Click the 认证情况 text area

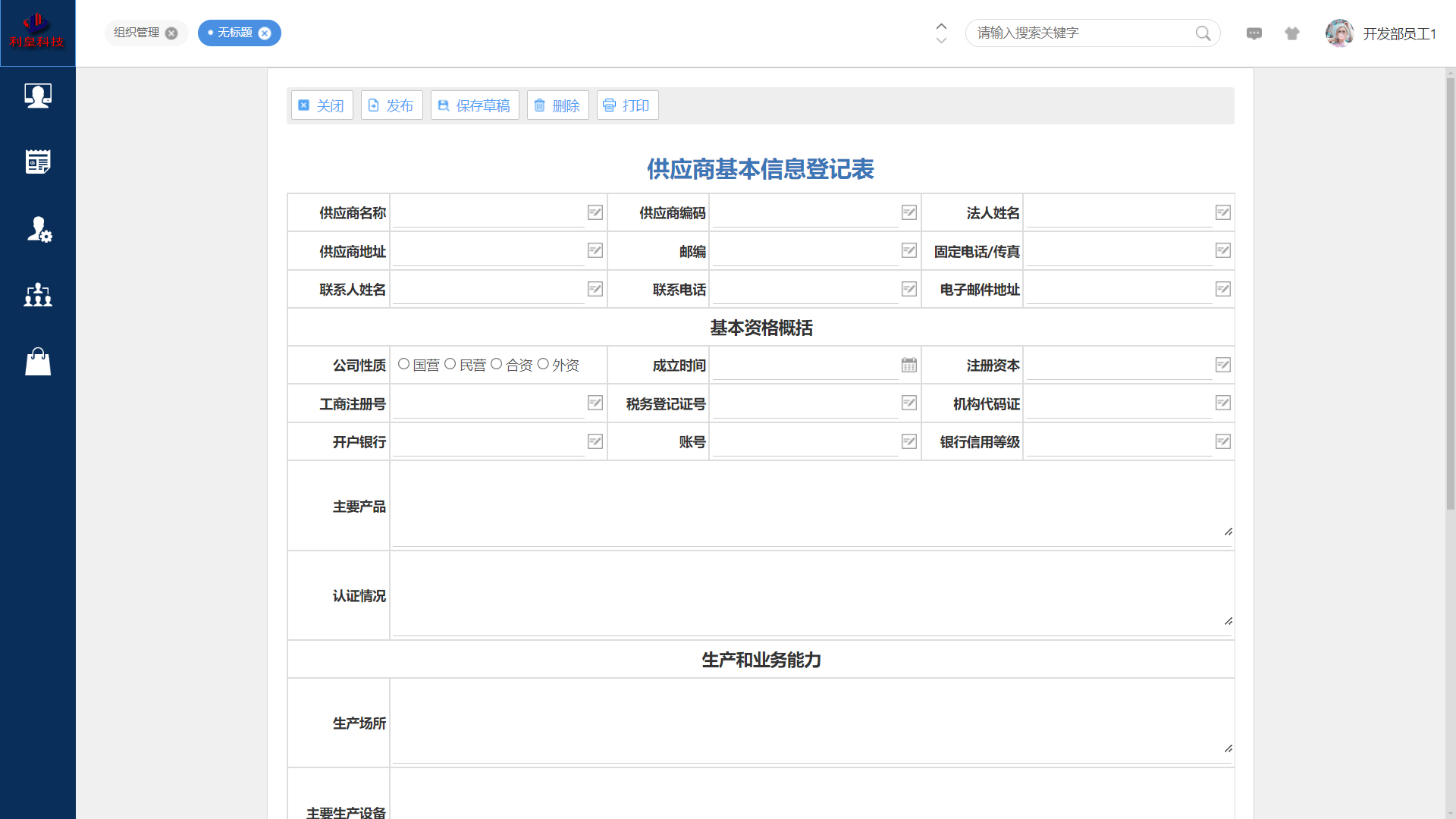click(x=812, y=595)
